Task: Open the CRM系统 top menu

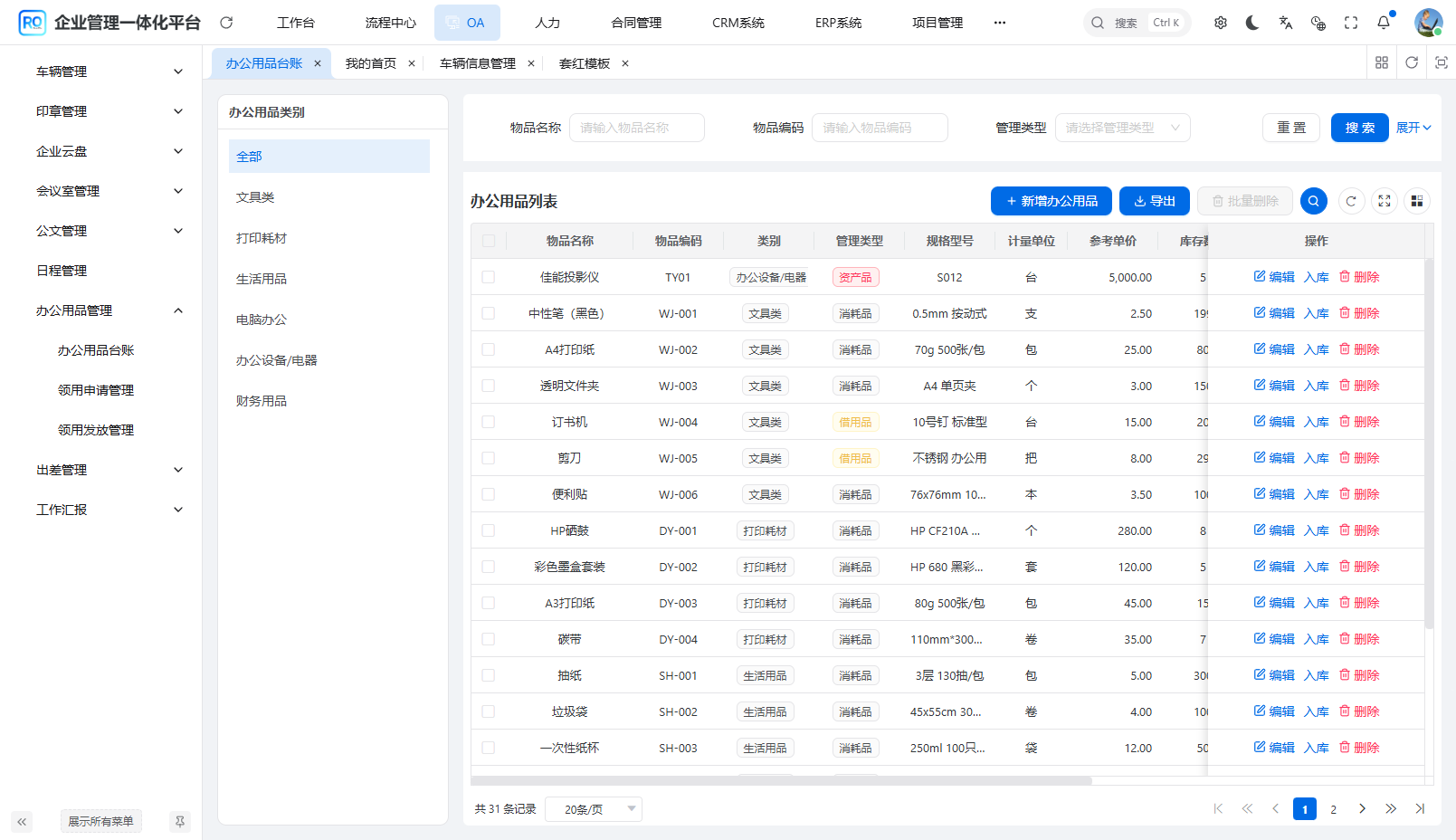Action: [738, 23]
